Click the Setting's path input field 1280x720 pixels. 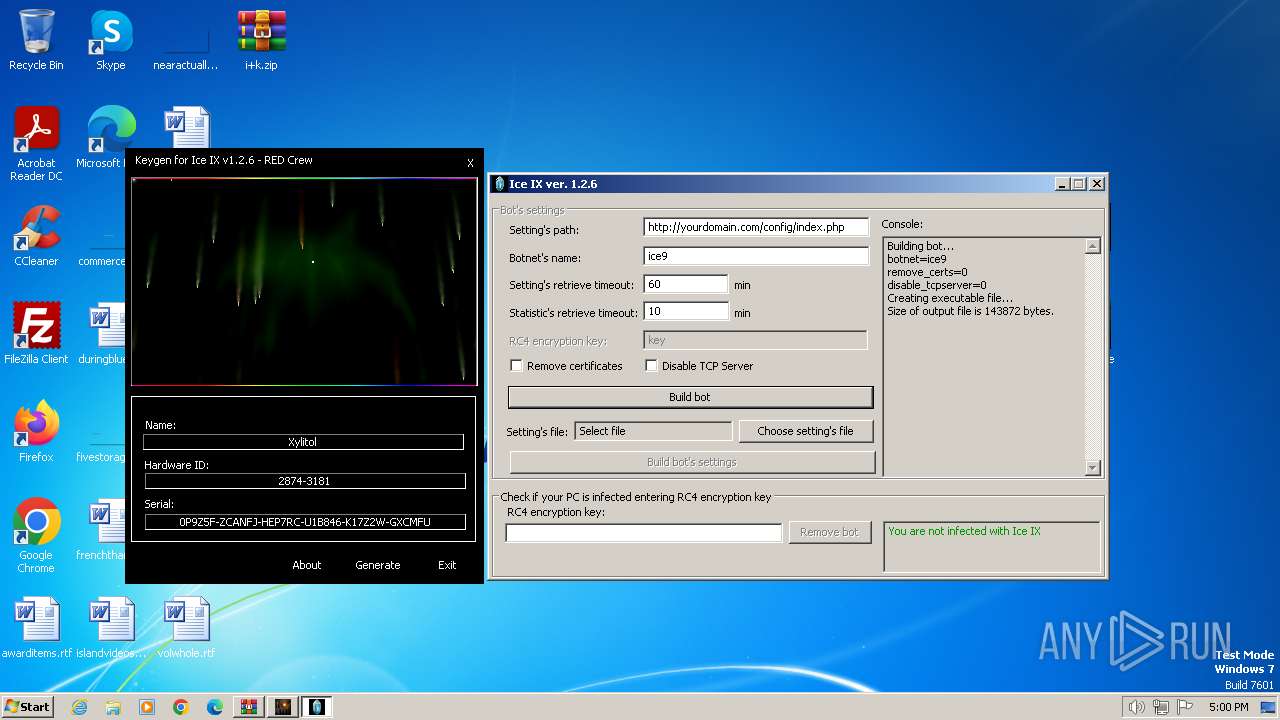pyautogui.click(x=756, y=227)
